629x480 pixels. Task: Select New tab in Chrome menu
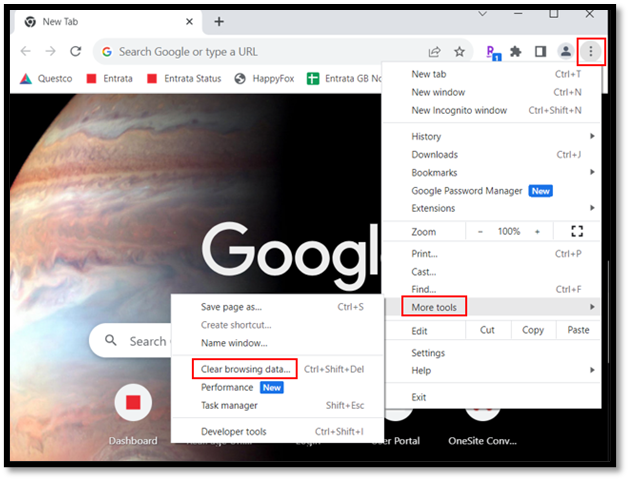tap(491, 74)
